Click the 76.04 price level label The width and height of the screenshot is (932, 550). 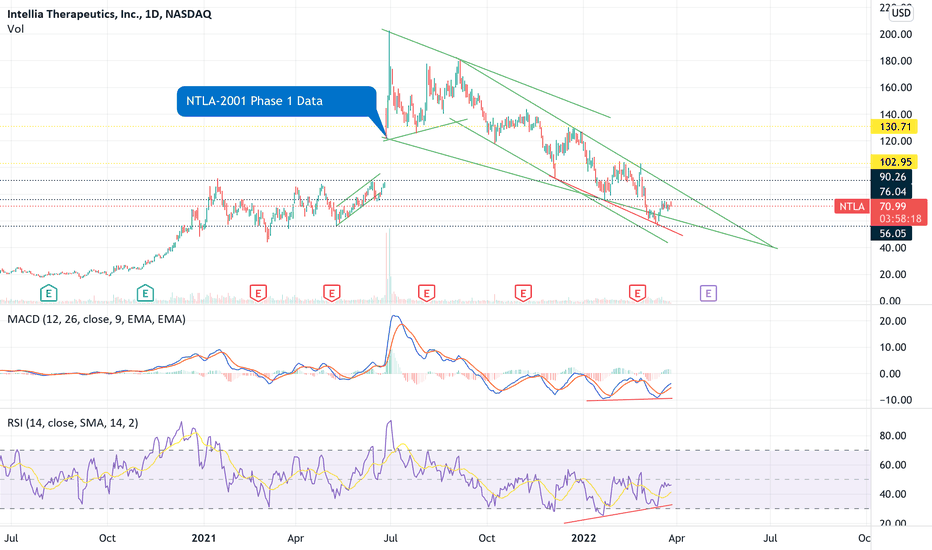(893, 191)
